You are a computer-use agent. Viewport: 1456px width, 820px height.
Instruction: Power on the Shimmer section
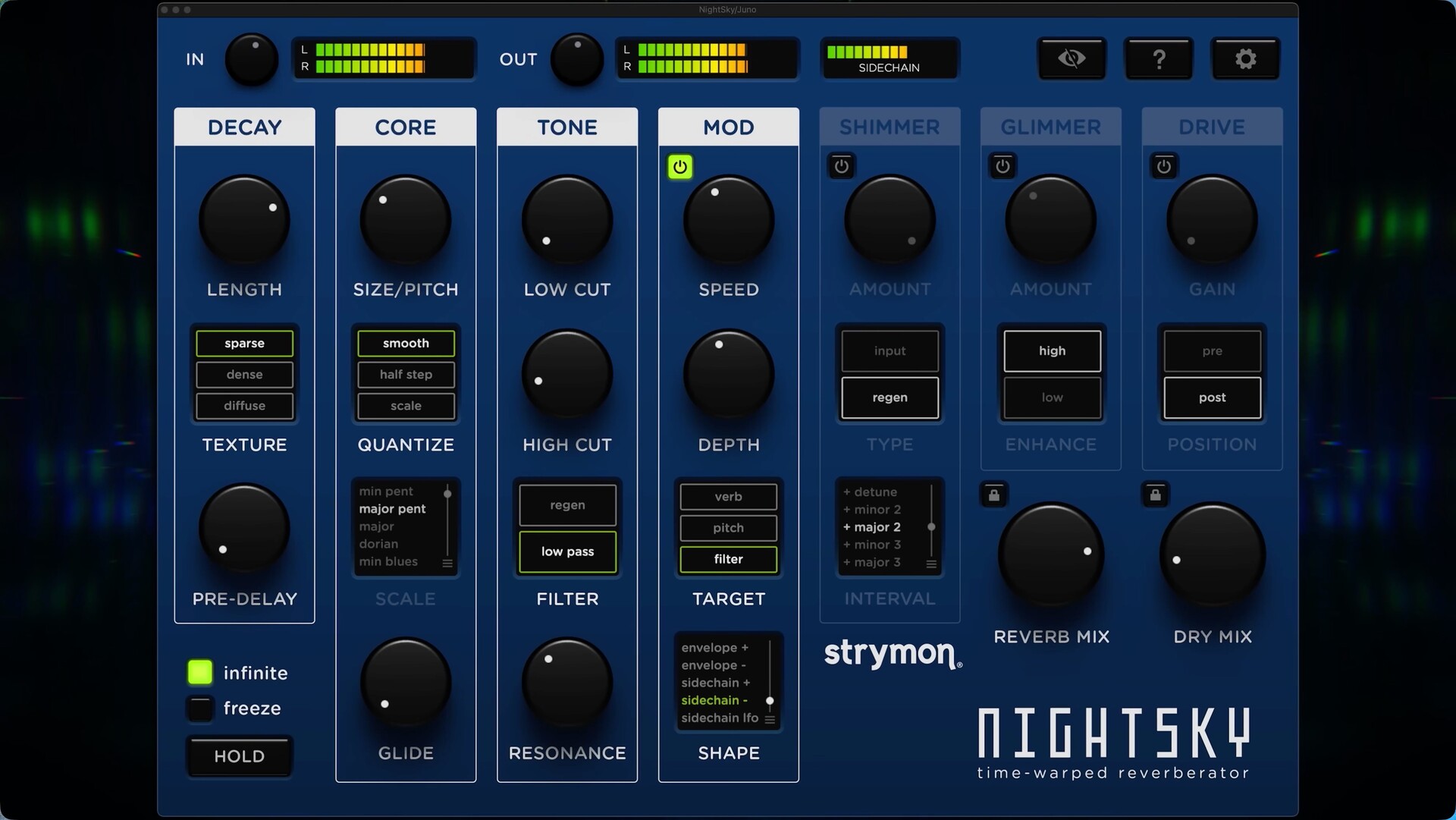coord(841,166)
